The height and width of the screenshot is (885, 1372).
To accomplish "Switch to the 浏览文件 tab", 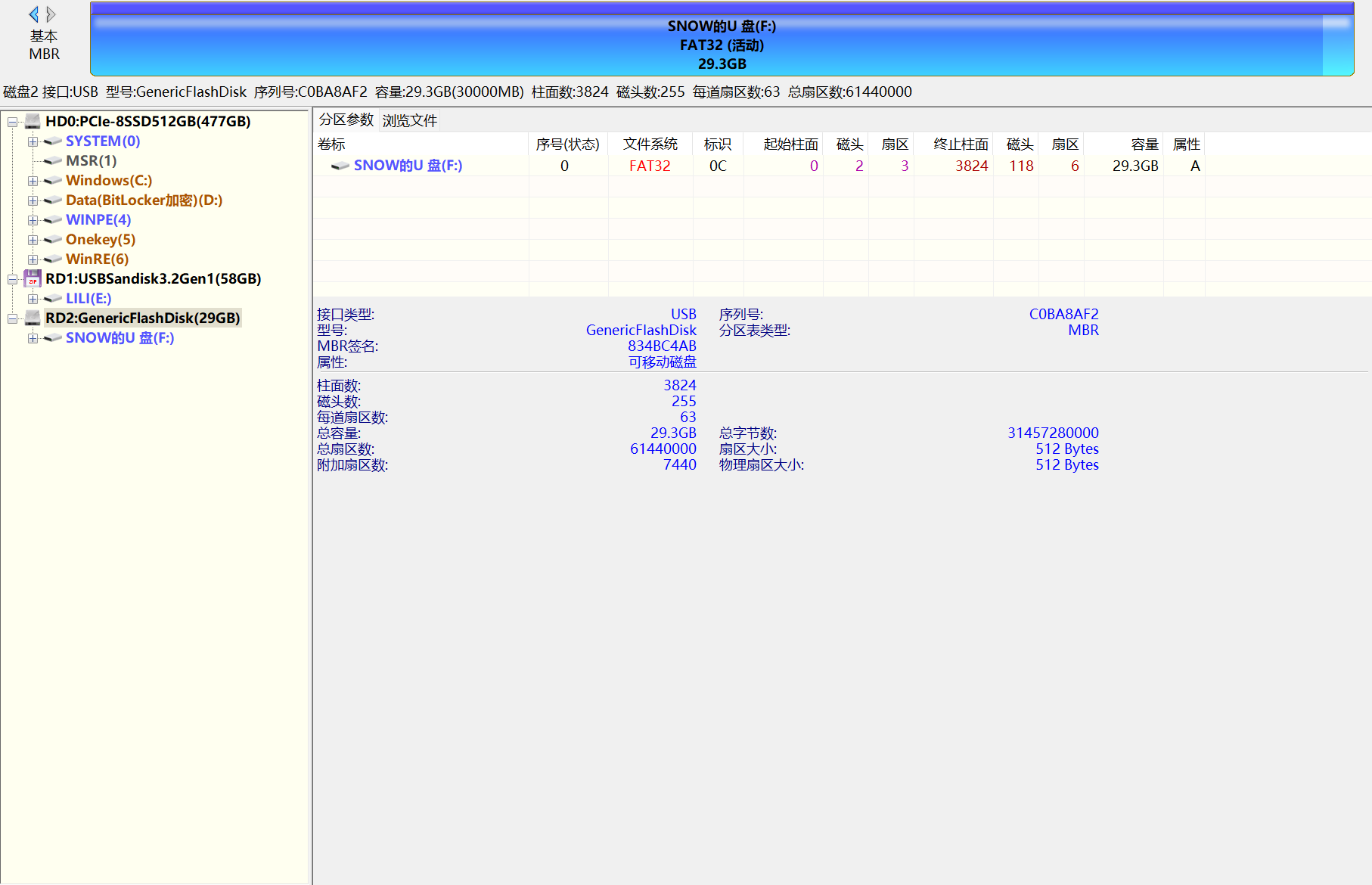I will coord(409,120).
